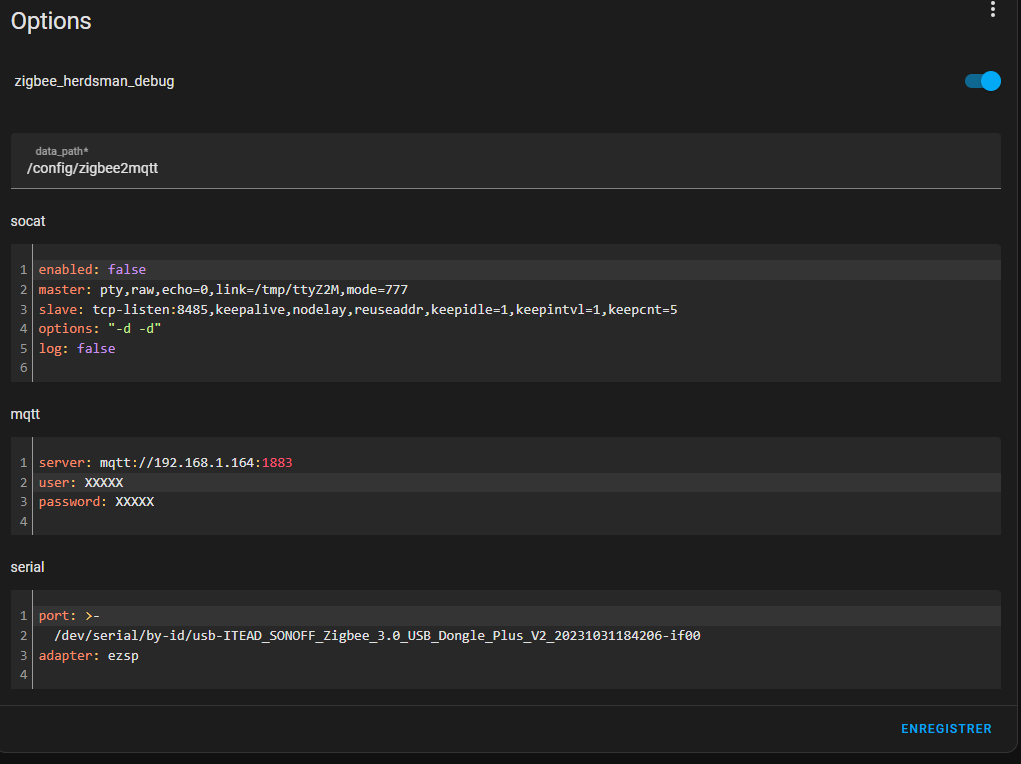The width and height of the screenshot is (1021, 764).
Task: Select the socat options "-d -d" line
Action: click(x=100, y=329)
